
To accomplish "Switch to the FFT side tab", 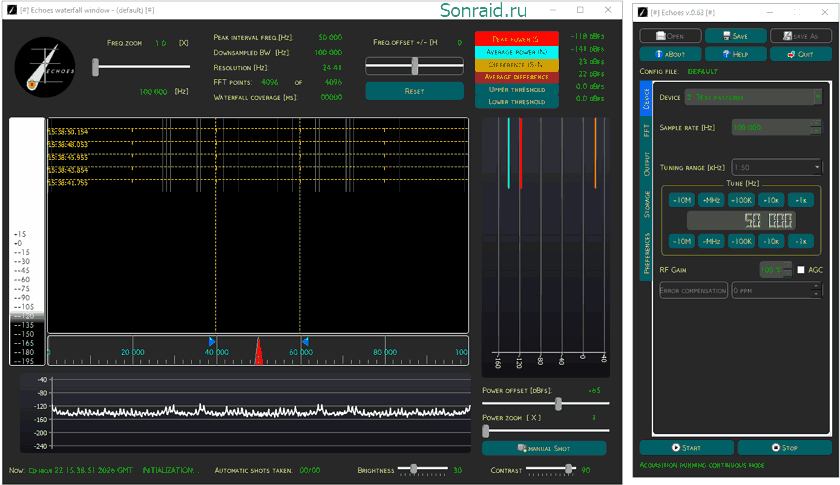I will [646, 130].
